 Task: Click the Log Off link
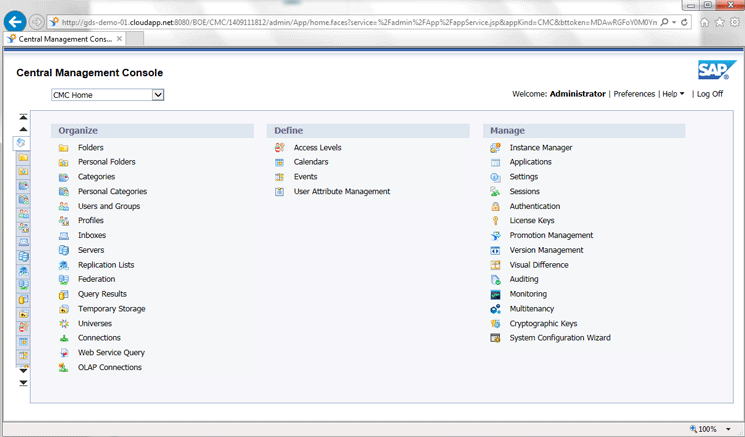coord(709,94)
